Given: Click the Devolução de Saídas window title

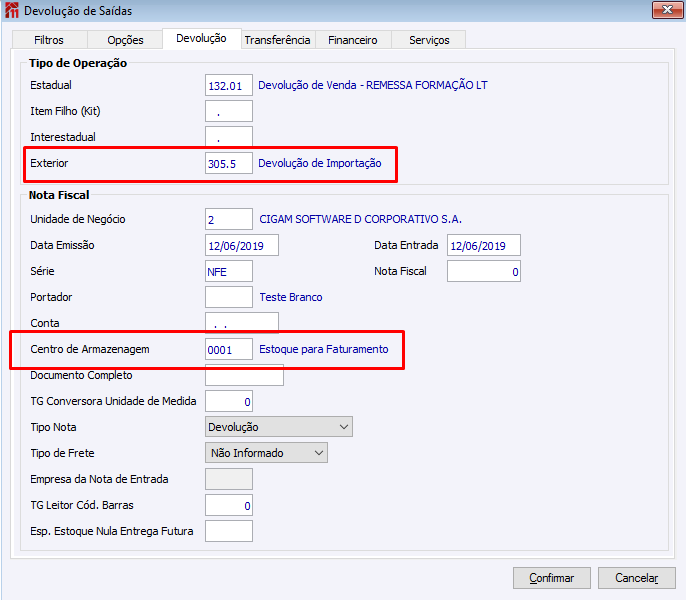Looking at the screenshot, I should point(78,11).
